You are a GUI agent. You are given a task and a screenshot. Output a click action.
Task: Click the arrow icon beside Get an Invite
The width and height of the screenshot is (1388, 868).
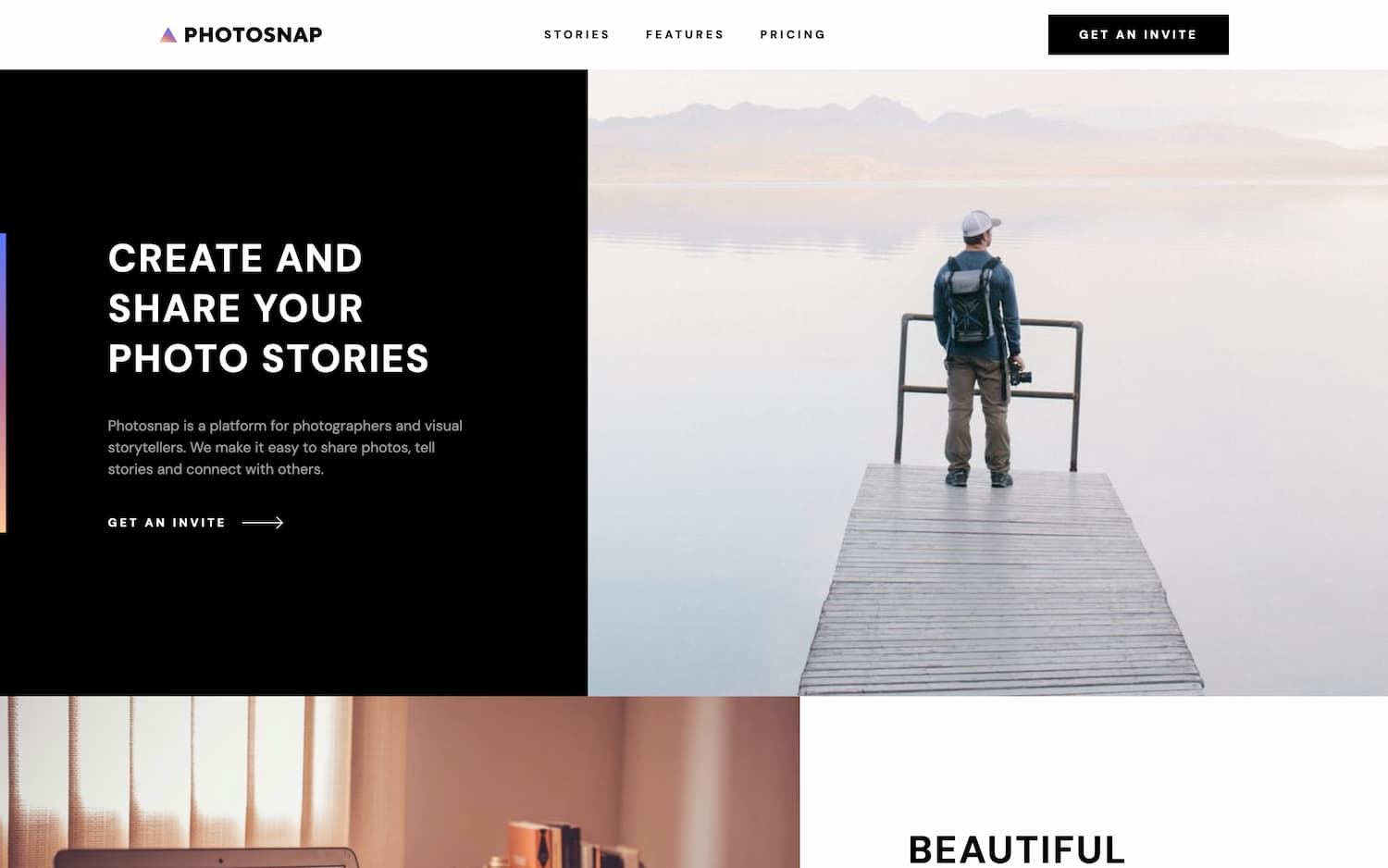click(x=263, y=523)
